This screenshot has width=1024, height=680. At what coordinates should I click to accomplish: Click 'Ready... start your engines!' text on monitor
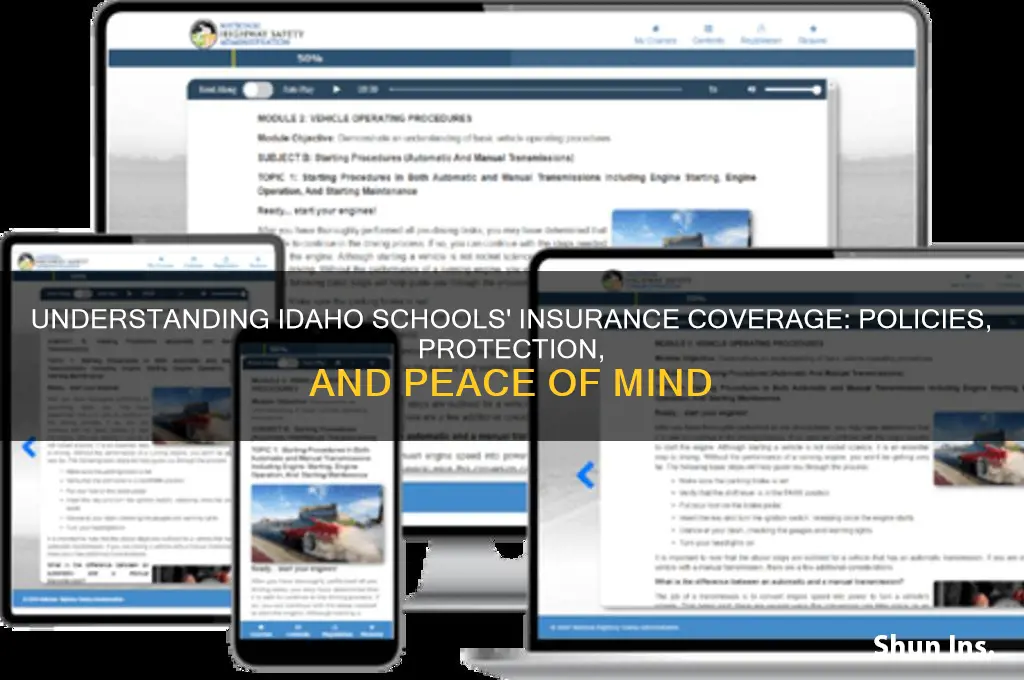pos(317,211)
